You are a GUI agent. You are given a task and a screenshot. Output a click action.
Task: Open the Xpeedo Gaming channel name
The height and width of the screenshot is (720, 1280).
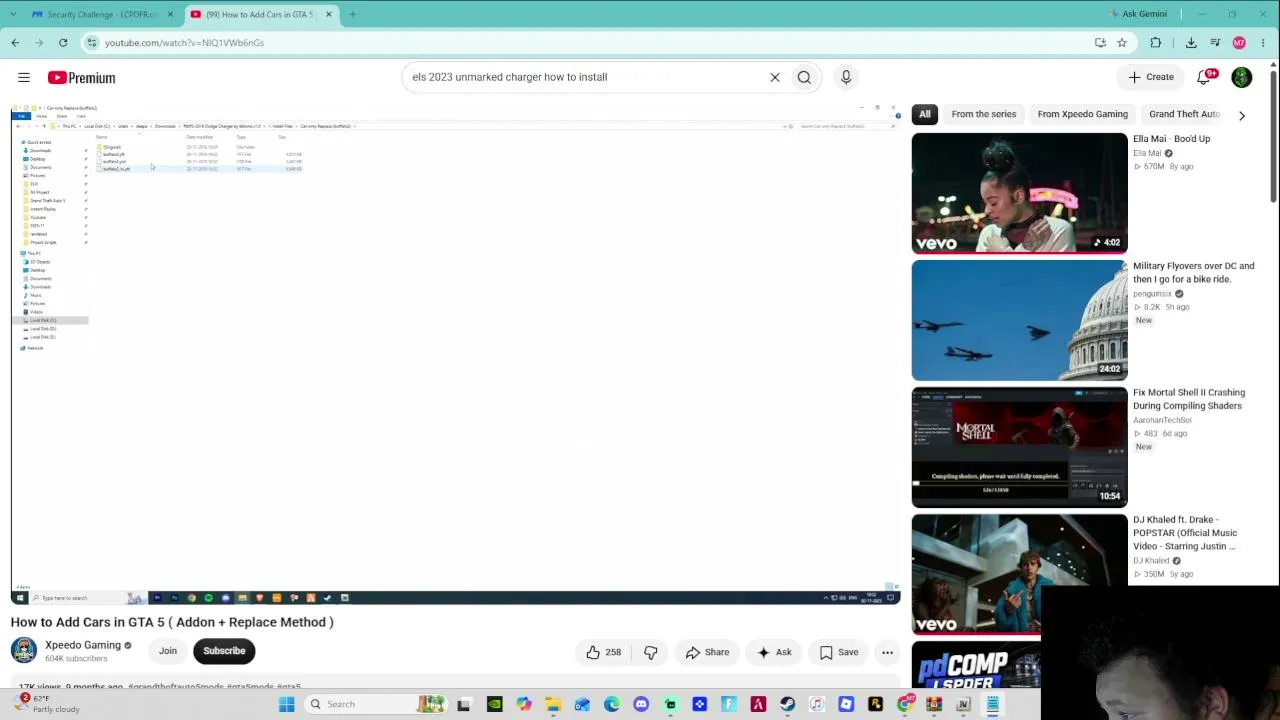[83, 645]
